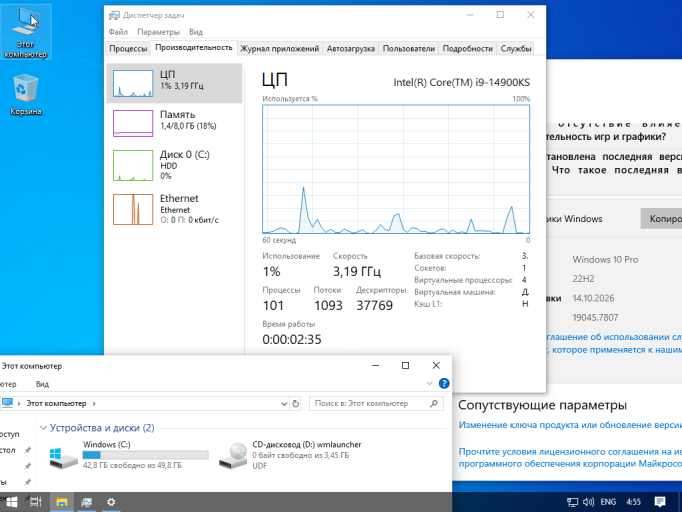Click the 19045.7807 build number text
This screenshot has width=682, height=512.
coord(595,318)
